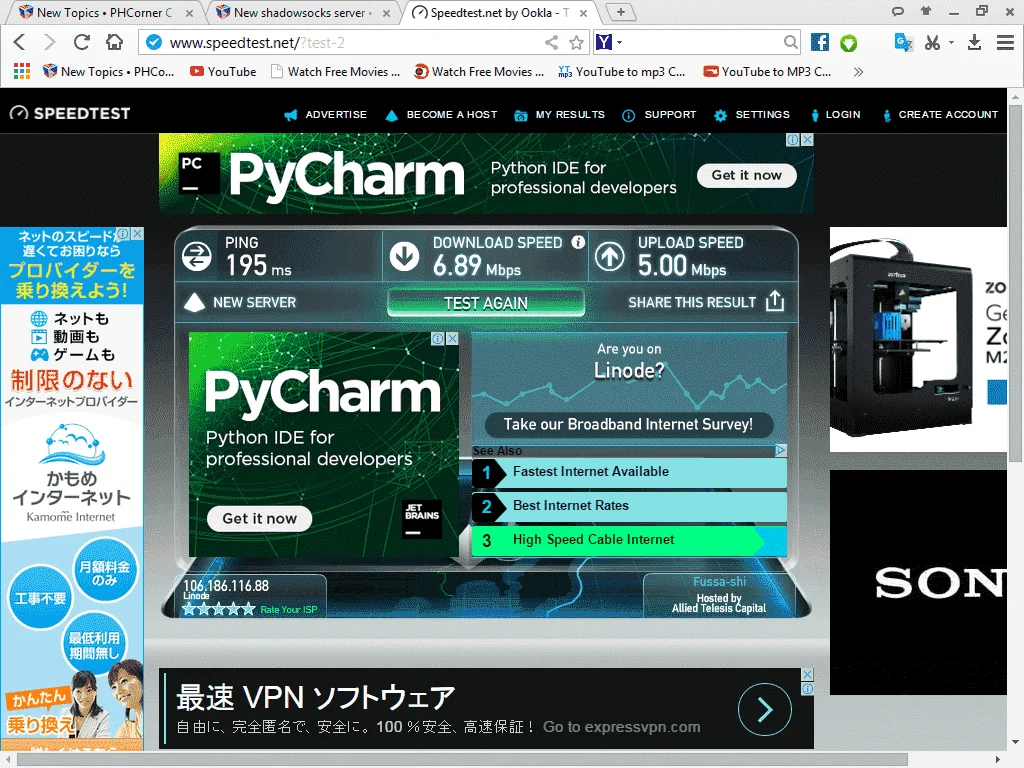
Task: Click the green shield extension icon
Action: pyautogui.click(x=848, y=43)
